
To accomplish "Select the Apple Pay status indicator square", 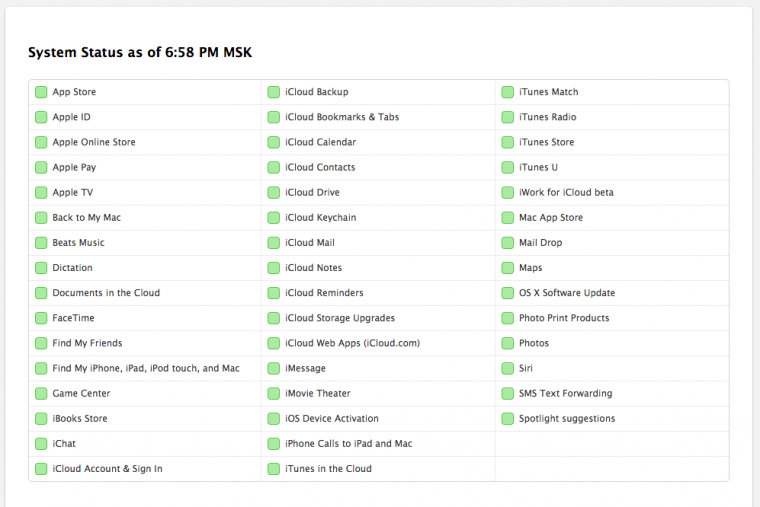I will click(x=41, y=168).
